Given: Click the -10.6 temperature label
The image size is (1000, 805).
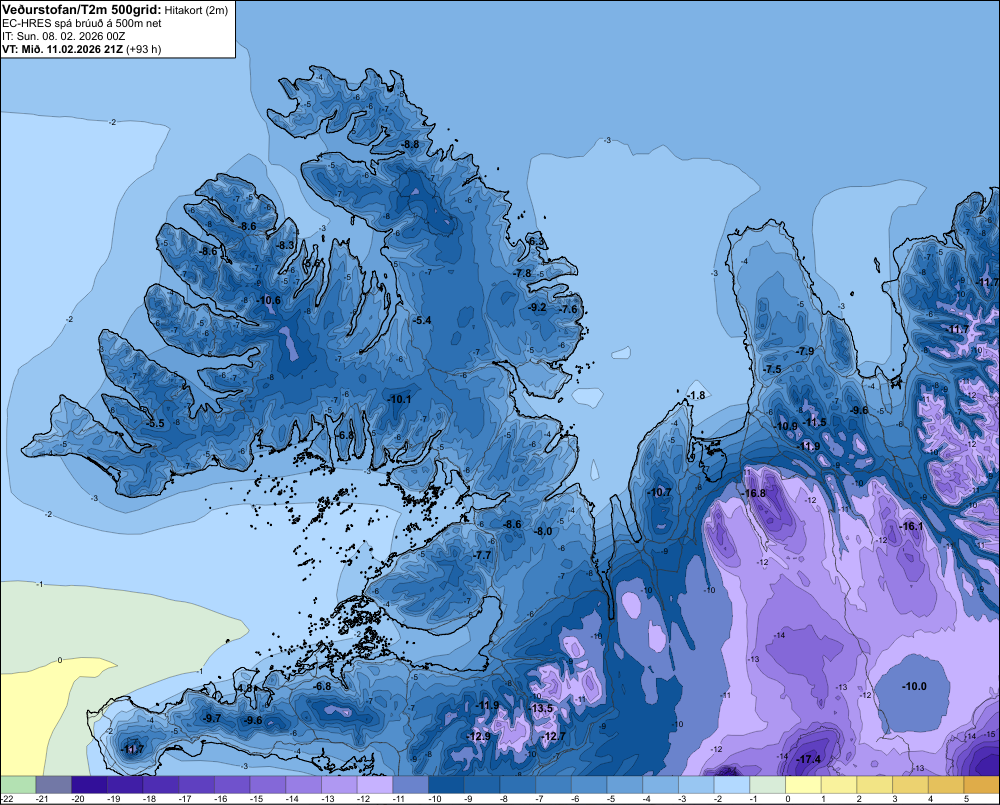Looking at the screenshot, I should pos(268,300).
